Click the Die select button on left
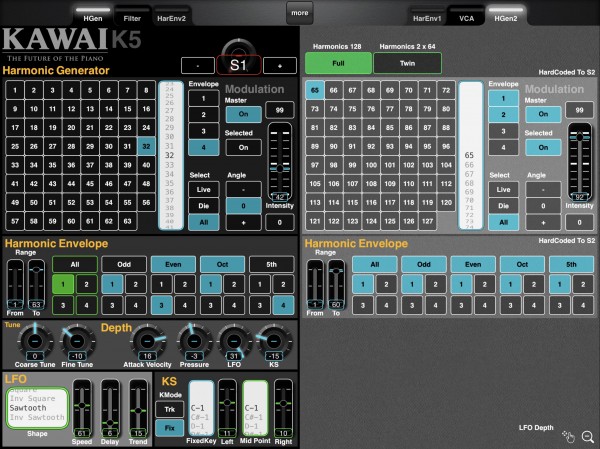 pyautogui.click(x=204, y=206)
